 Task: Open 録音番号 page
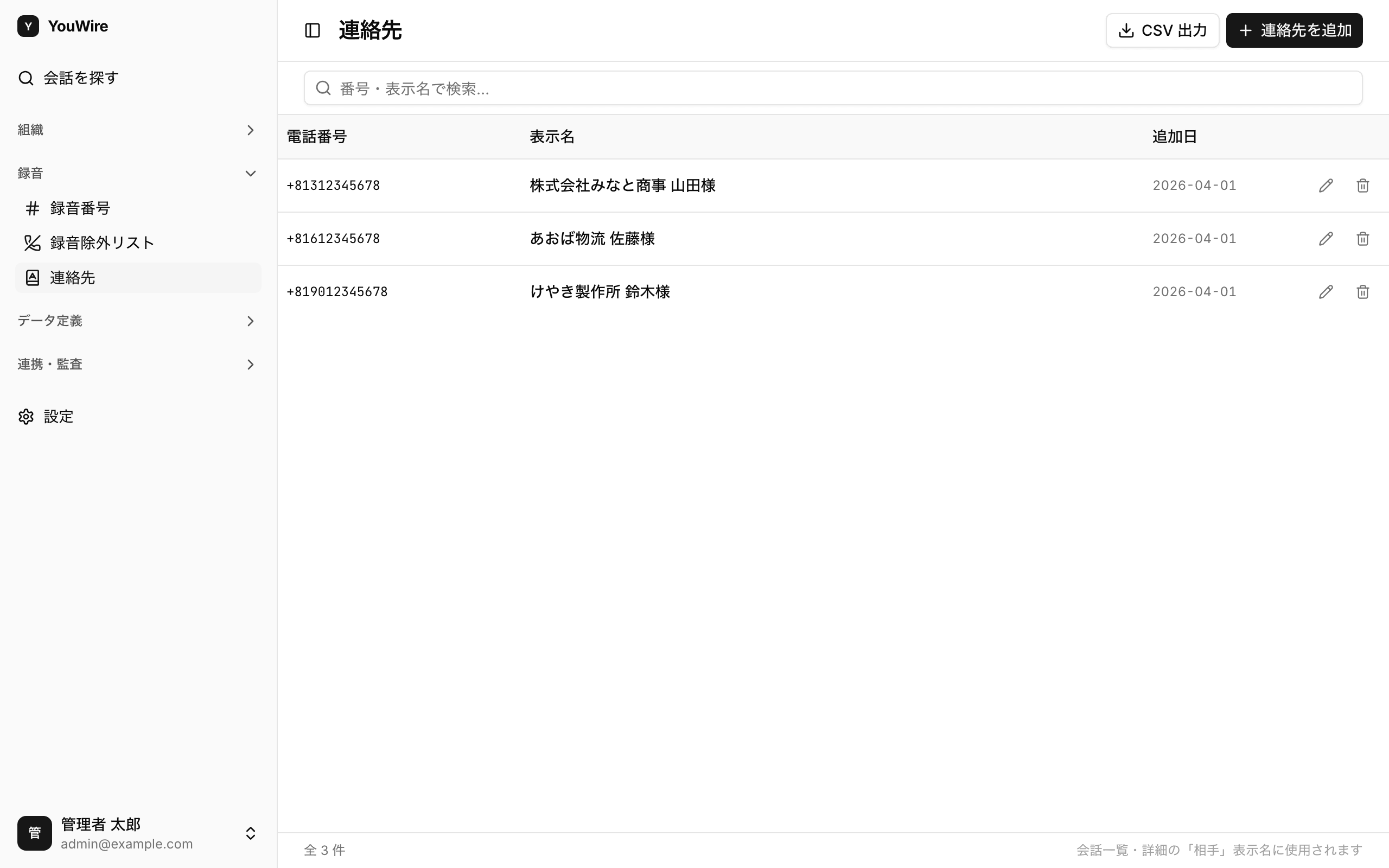[138, 208]
